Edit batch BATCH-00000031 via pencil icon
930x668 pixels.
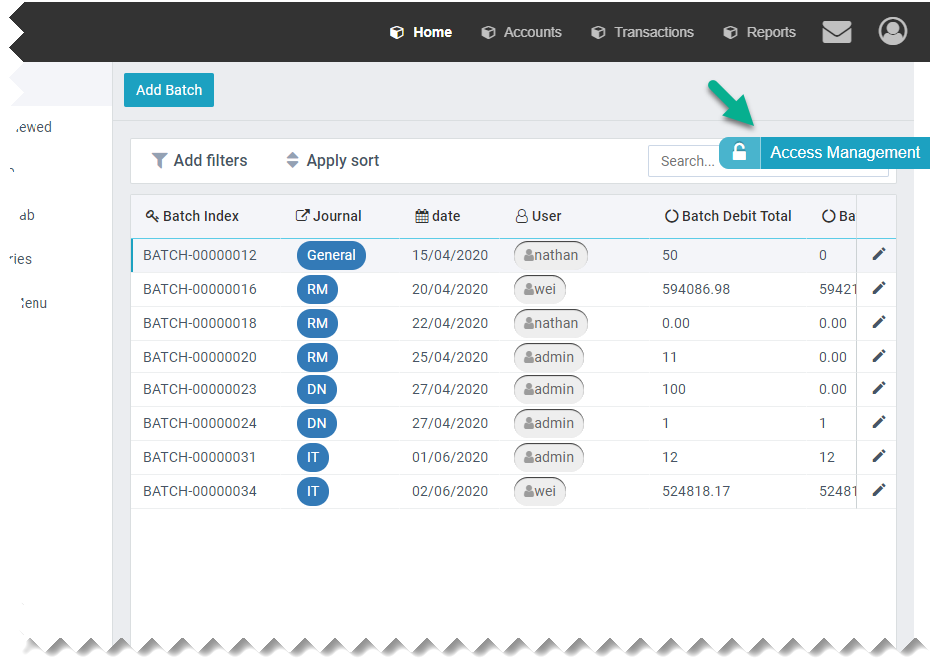click(x=879, y=456)
